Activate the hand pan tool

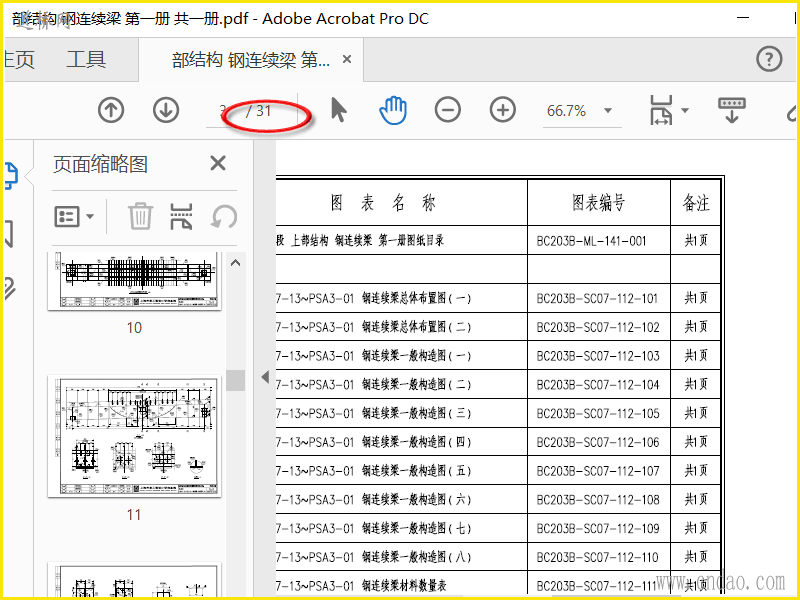[x=393, y=111]
